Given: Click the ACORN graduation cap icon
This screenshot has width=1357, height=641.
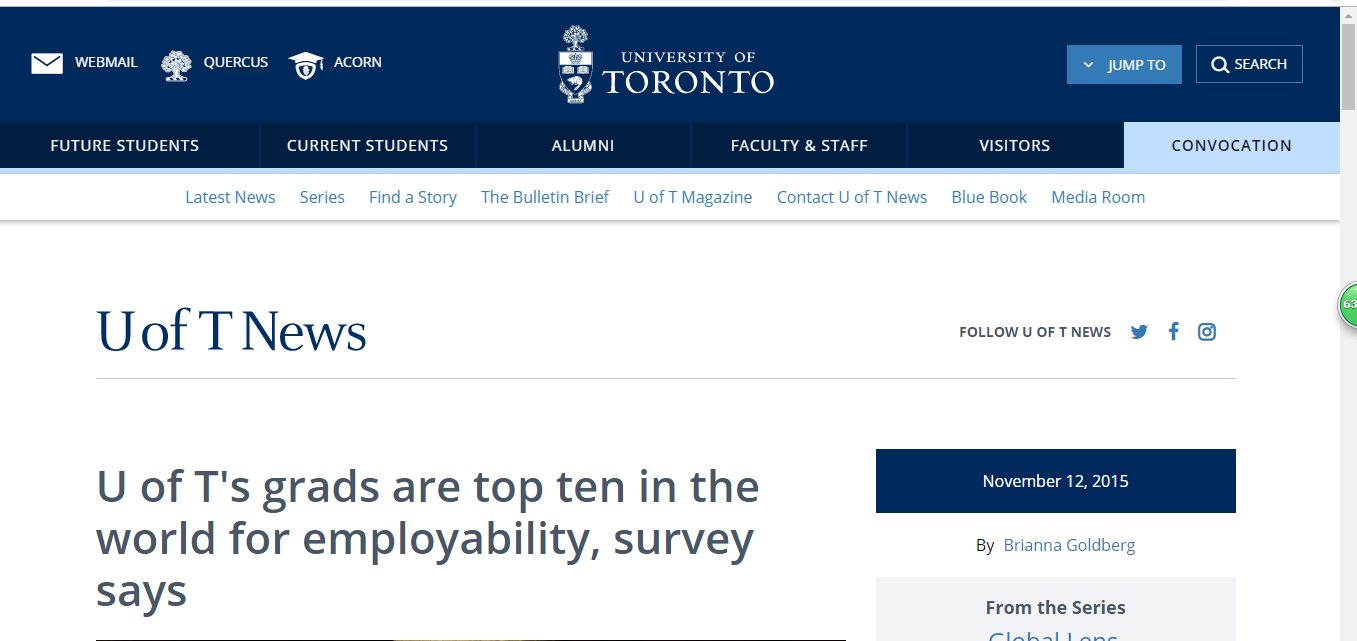Looking at the screenshot, I should tap(306, 65).
